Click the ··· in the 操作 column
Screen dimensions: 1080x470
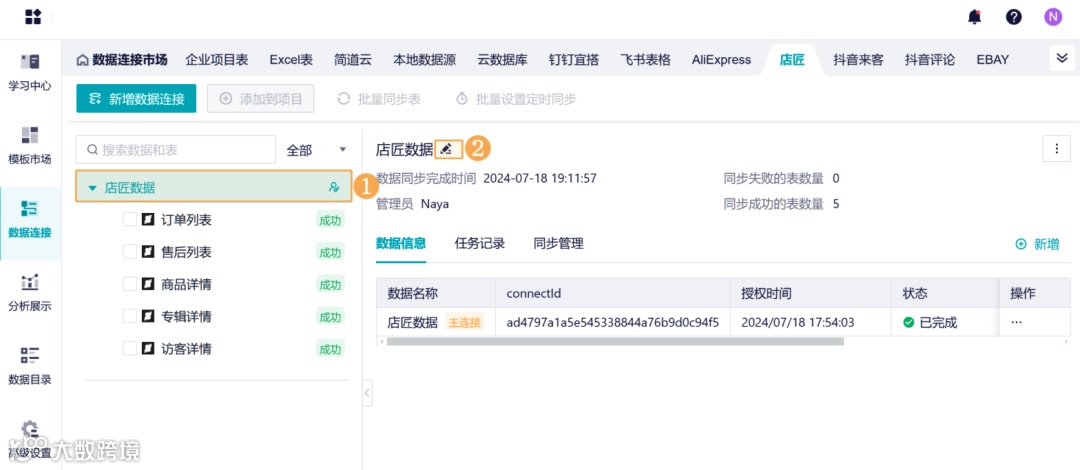click(x=1017, y=322)
